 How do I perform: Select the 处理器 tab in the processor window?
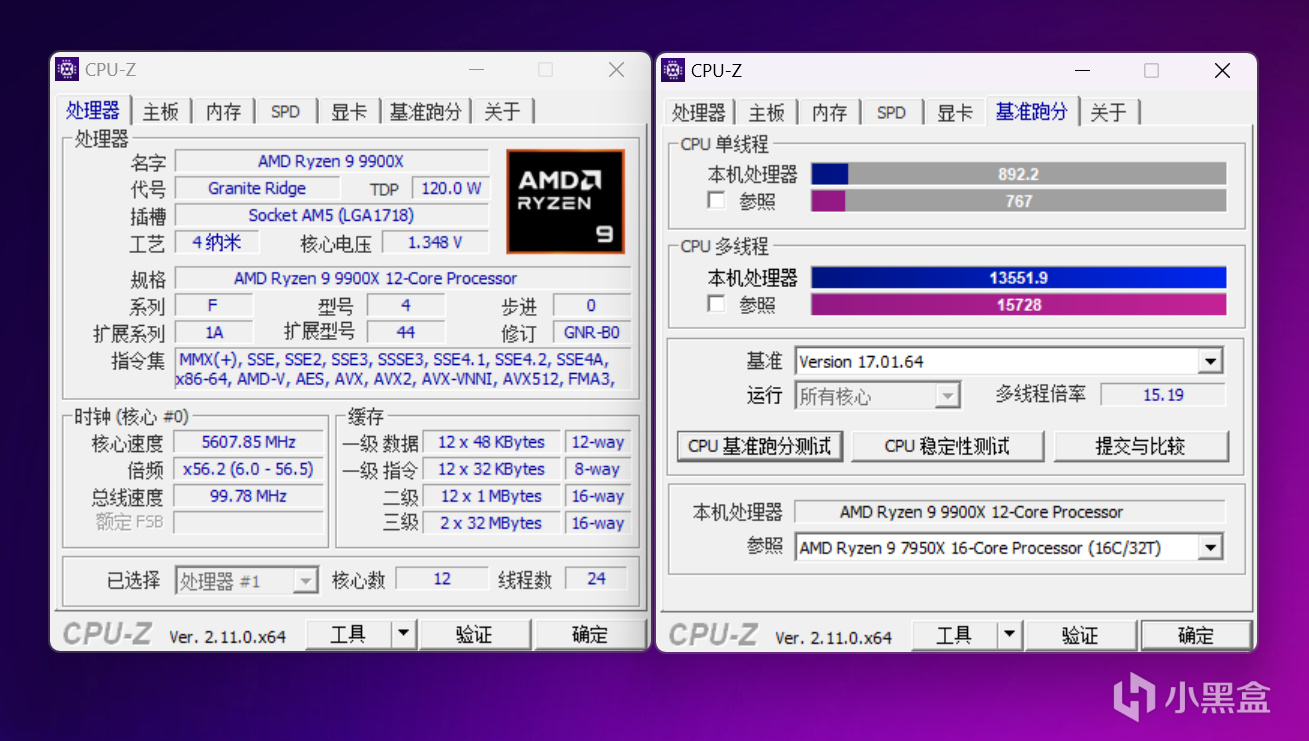[x=93, y=110]
